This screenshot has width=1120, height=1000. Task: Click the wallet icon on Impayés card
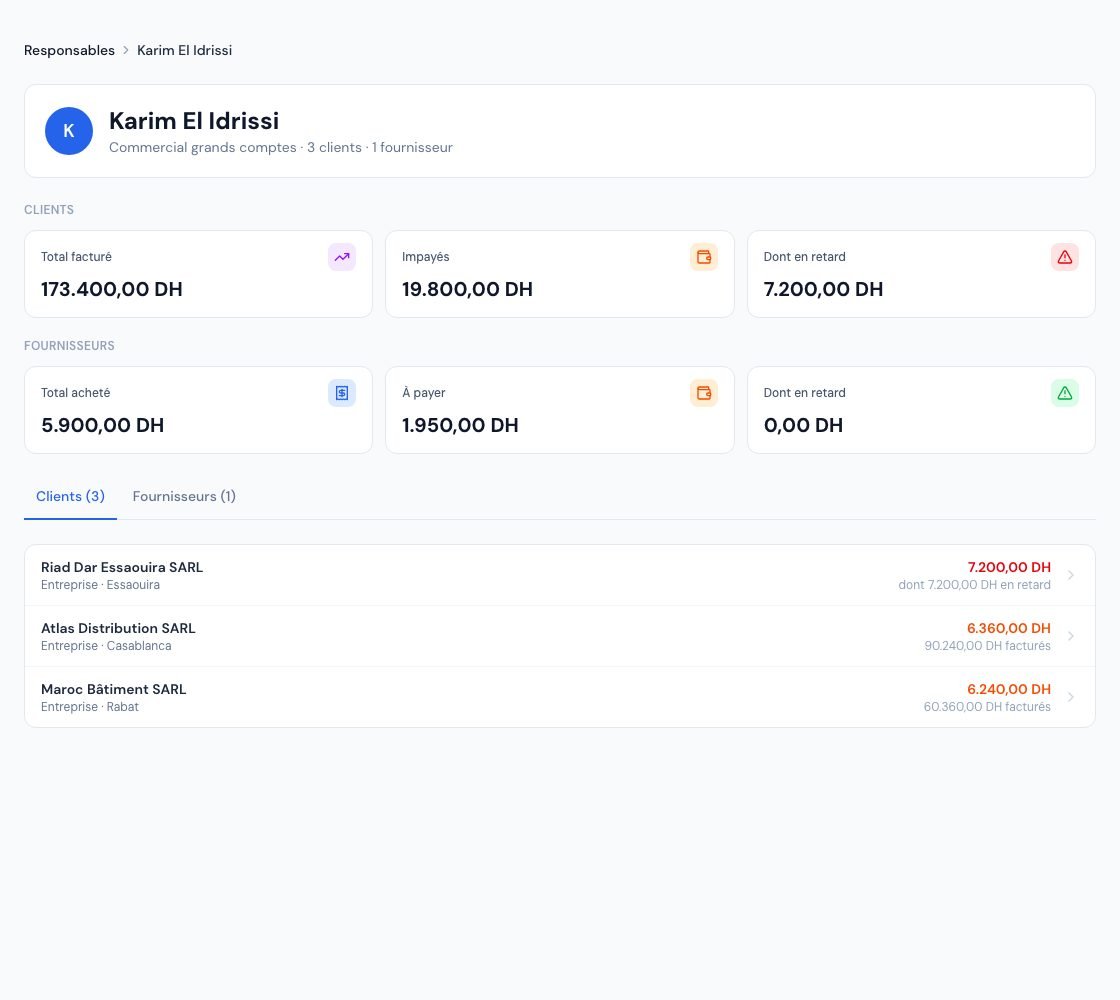click(x=704, y=257)
